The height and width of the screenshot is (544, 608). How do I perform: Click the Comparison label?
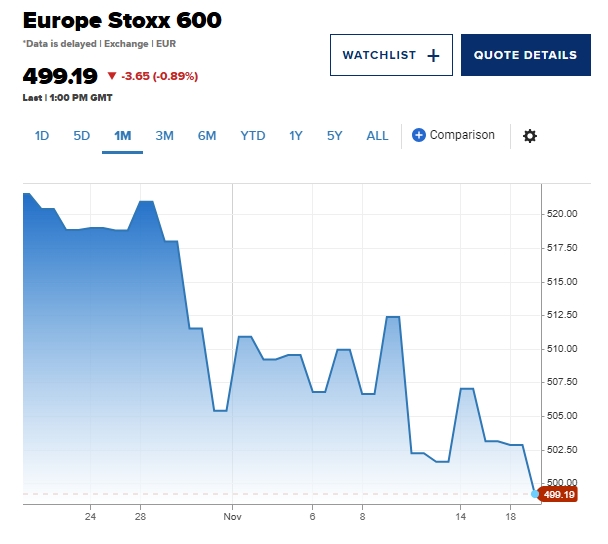point(462,135)
